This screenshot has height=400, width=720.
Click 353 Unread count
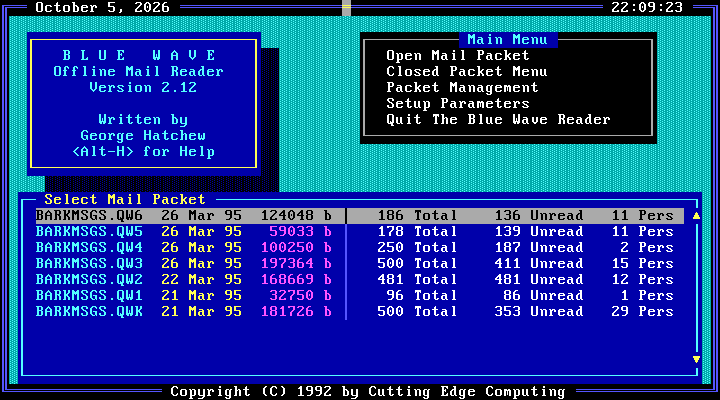[539, 312]
